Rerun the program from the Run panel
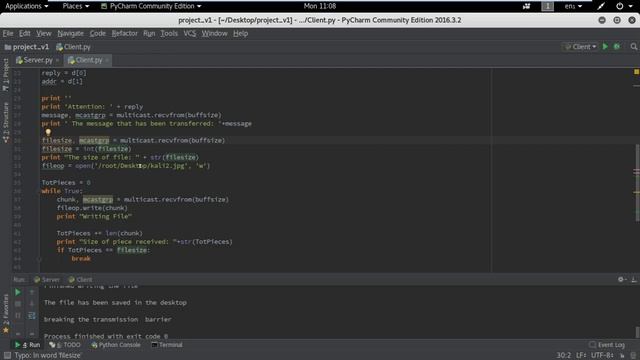Image resolution: width=640 pixels, height=360 pixels. (x=18, y=292)
